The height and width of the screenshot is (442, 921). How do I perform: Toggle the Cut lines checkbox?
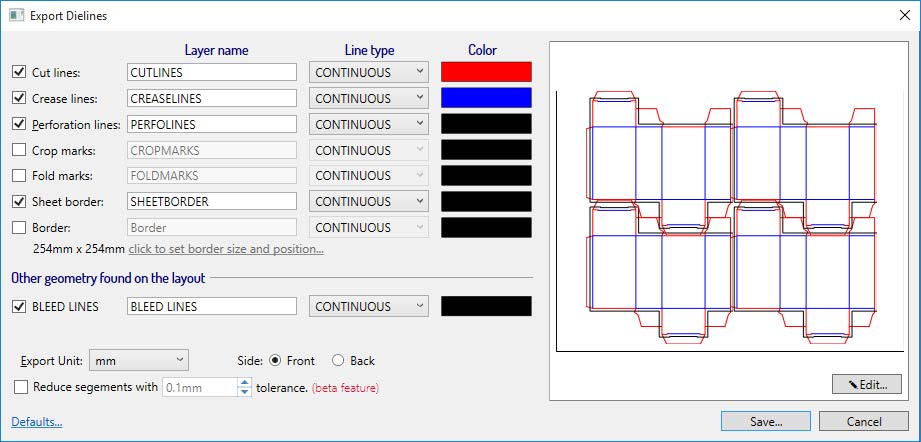[19, 72]
